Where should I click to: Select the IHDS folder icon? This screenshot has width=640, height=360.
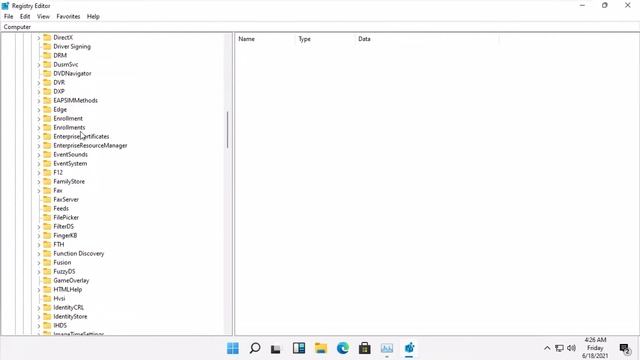point(47,325)
